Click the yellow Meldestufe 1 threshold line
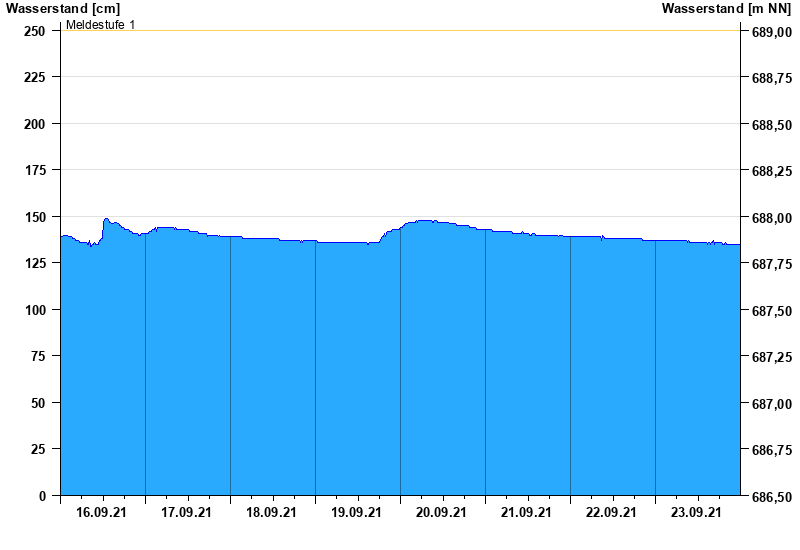The height and width of the screenshot is (550, 800). 400,31
